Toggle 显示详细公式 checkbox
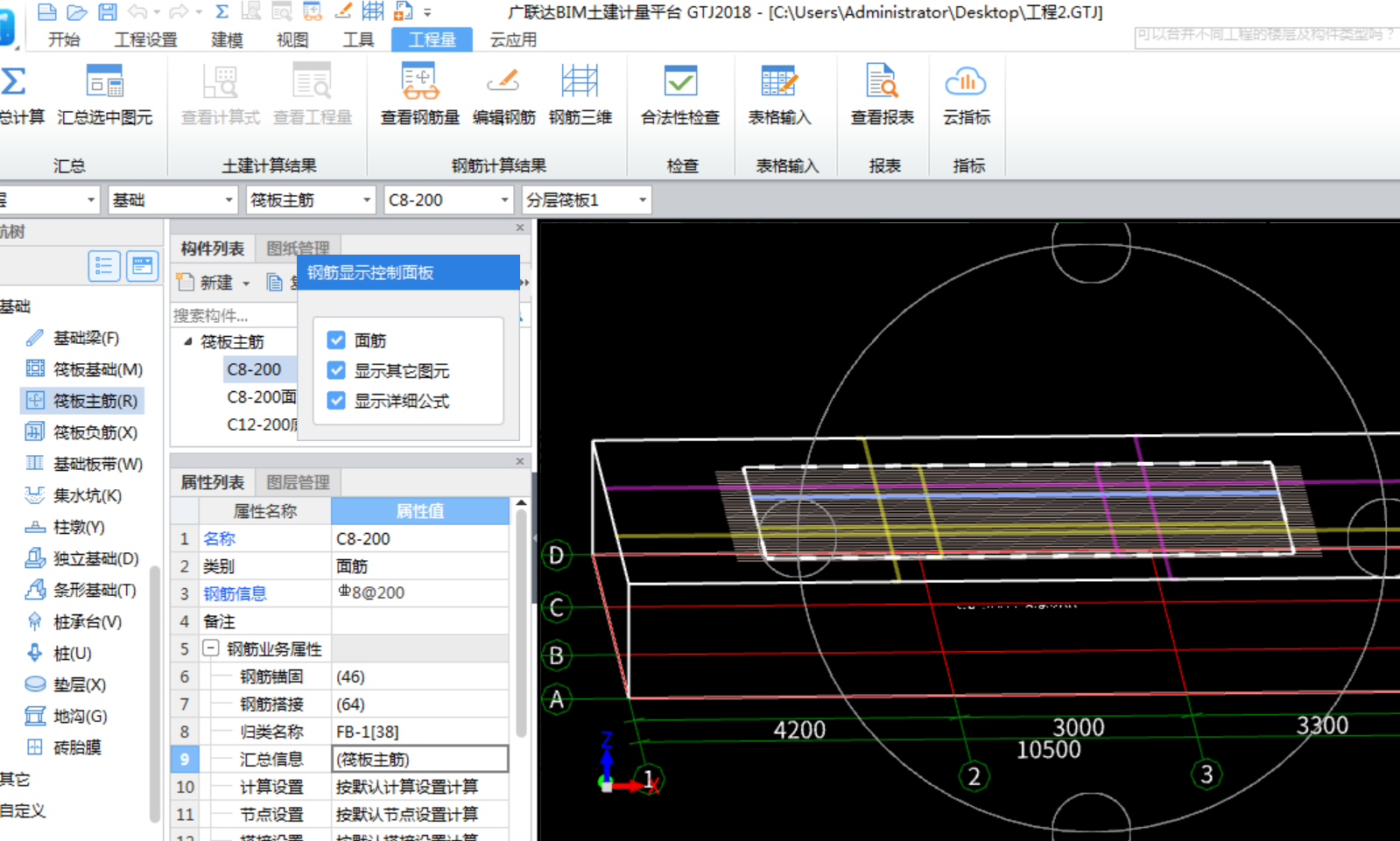1400x841 pixels. [336, 400]
